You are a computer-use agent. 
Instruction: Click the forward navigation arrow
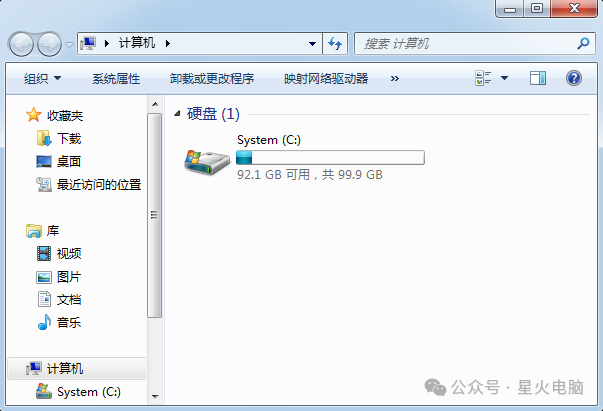point(49,45)
